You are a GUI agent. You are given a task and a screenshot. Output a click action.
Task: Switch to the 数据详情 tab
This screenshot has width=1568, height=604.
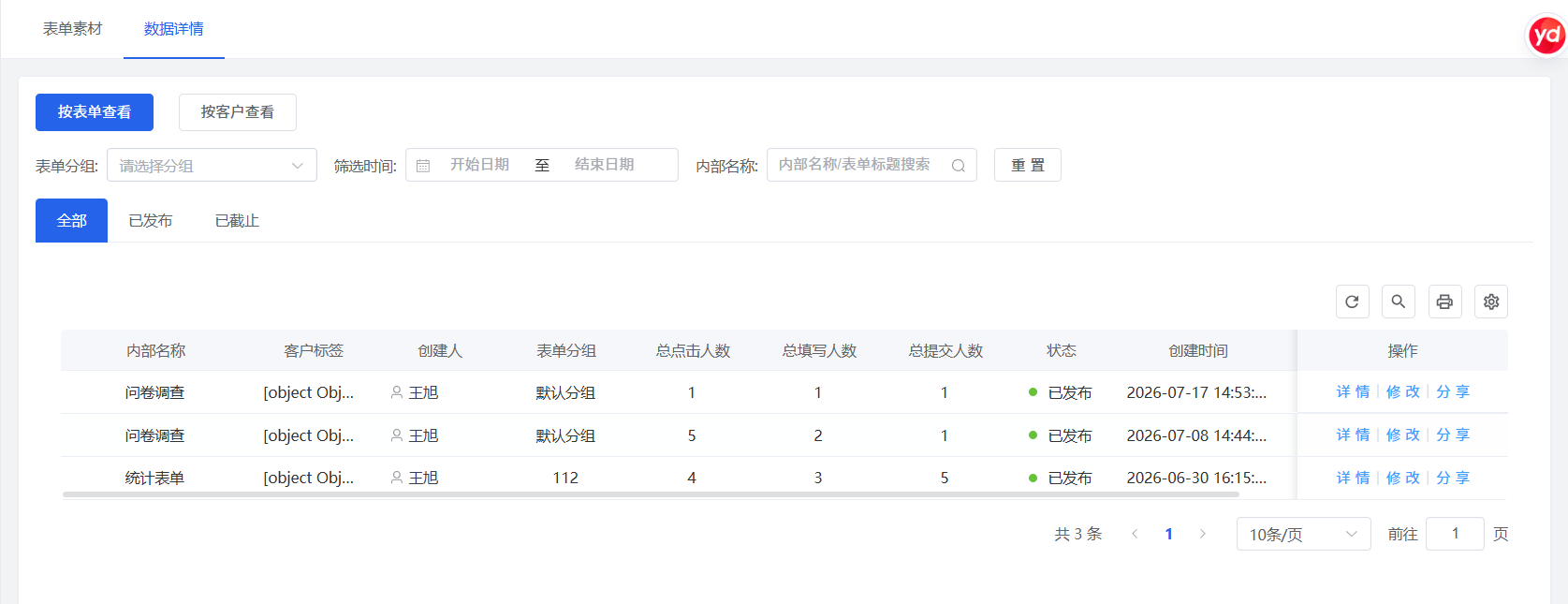(174, 29)
